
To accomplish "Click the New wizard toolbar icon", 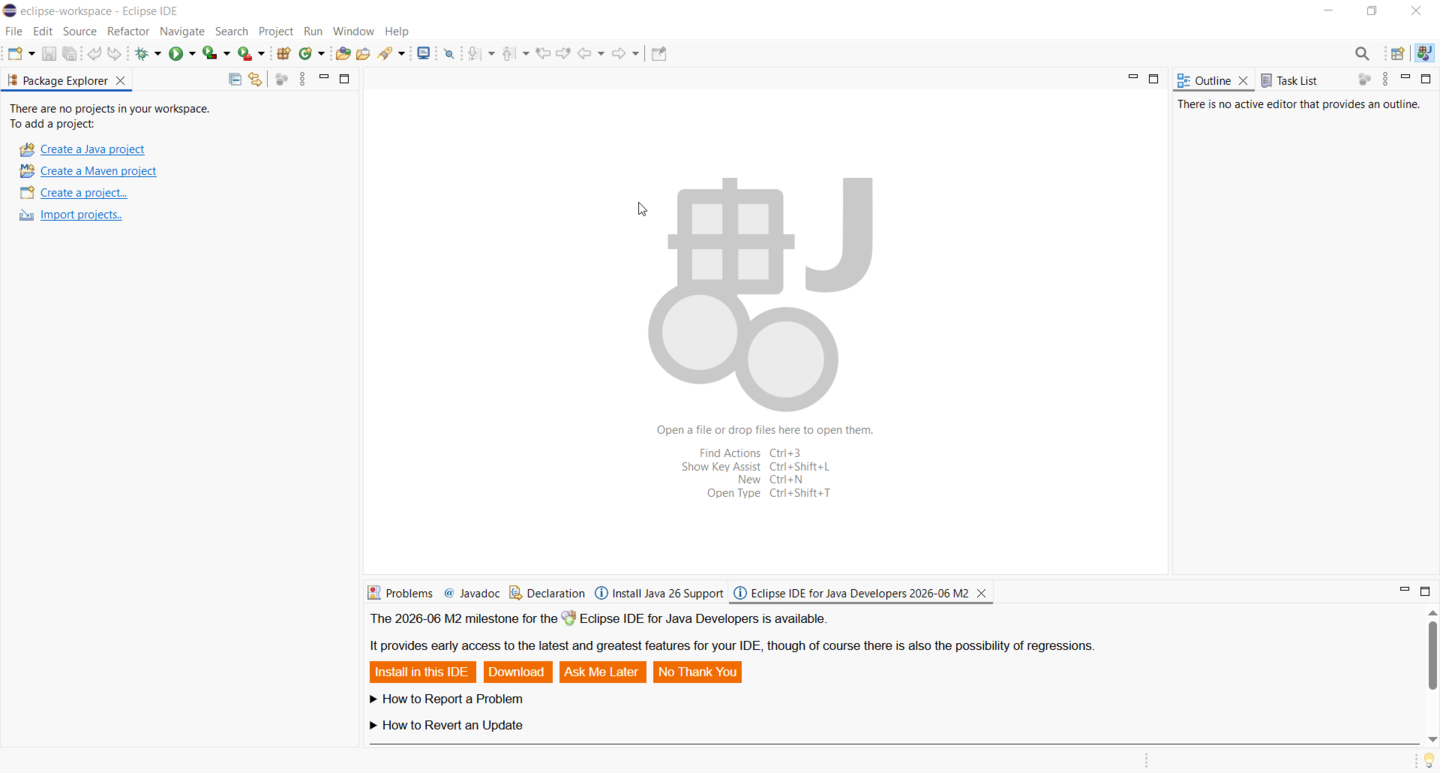I will click(16, 54).
